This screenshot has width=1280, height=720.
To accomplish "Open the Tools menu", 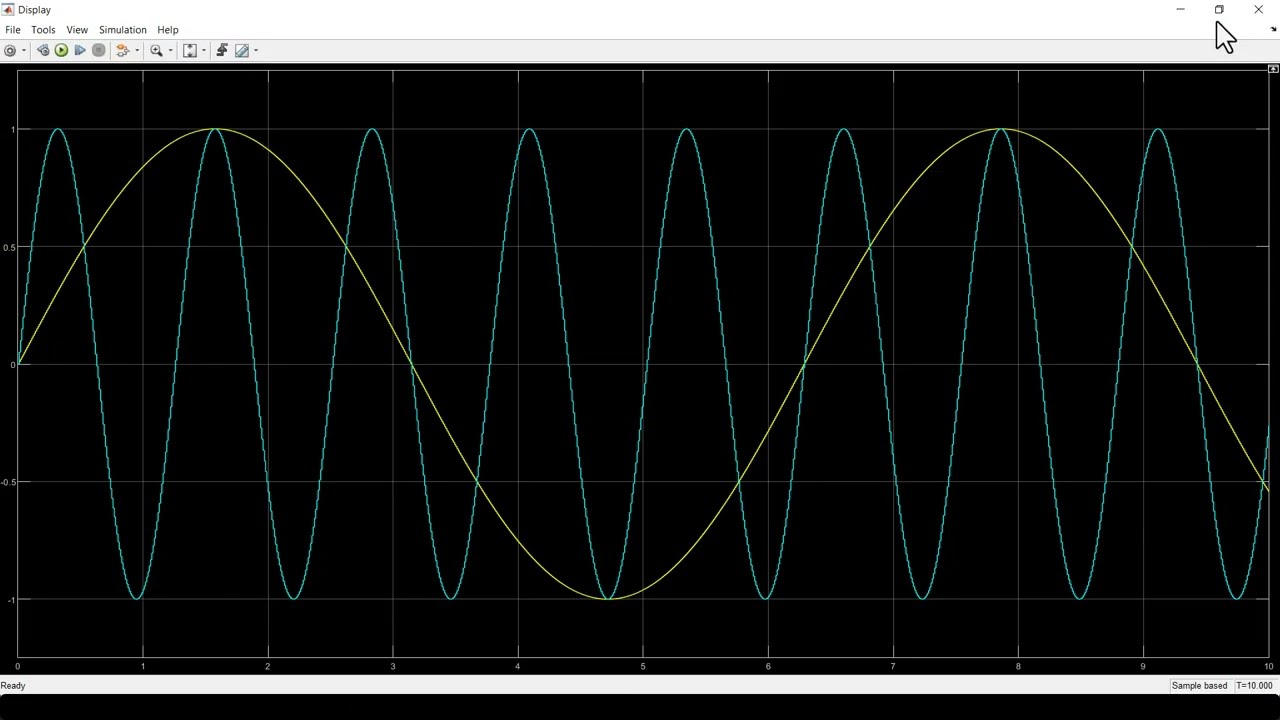I will click(43, 30).
